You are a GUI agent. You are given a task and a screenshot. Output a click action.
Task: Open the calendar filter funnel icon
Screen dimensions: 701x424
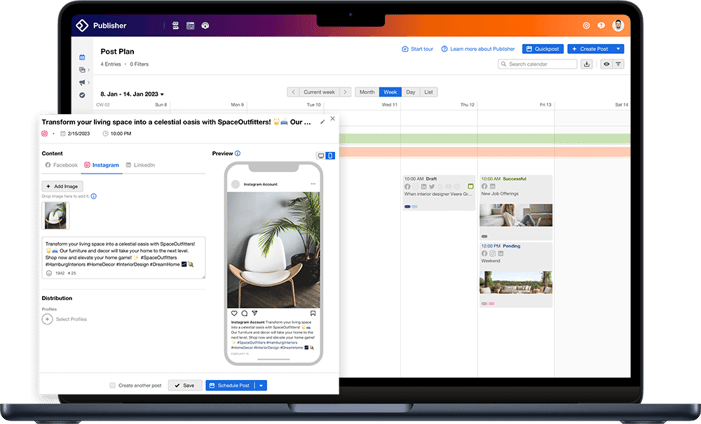[618, 64]
